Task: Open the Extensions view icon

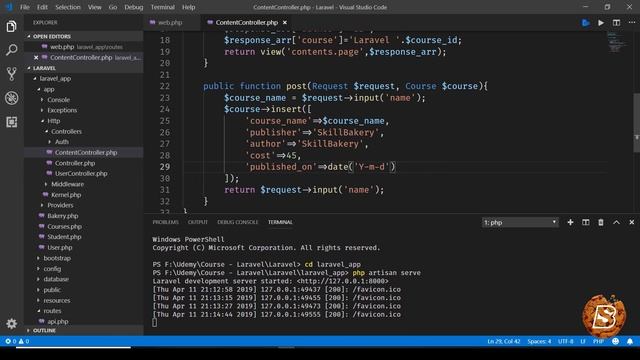Action: point(11,122)
